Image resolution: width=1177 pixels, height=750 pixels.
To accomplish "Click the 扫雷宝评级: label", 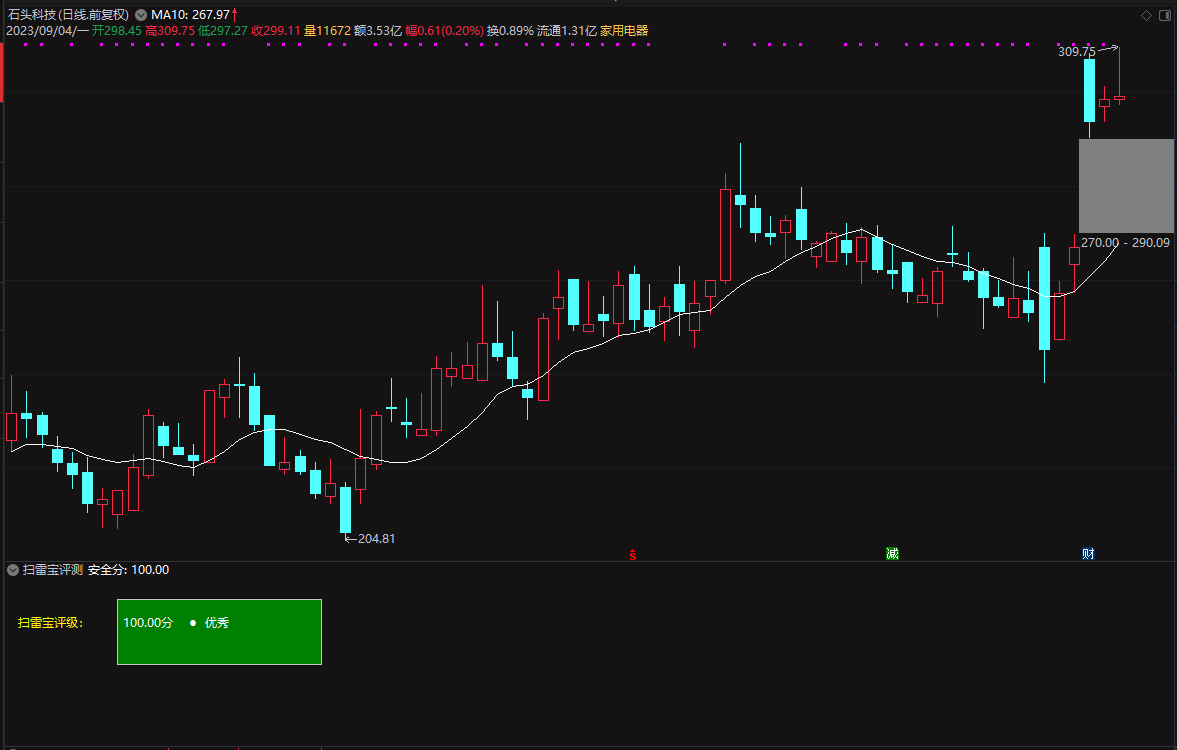I will 50,622.
